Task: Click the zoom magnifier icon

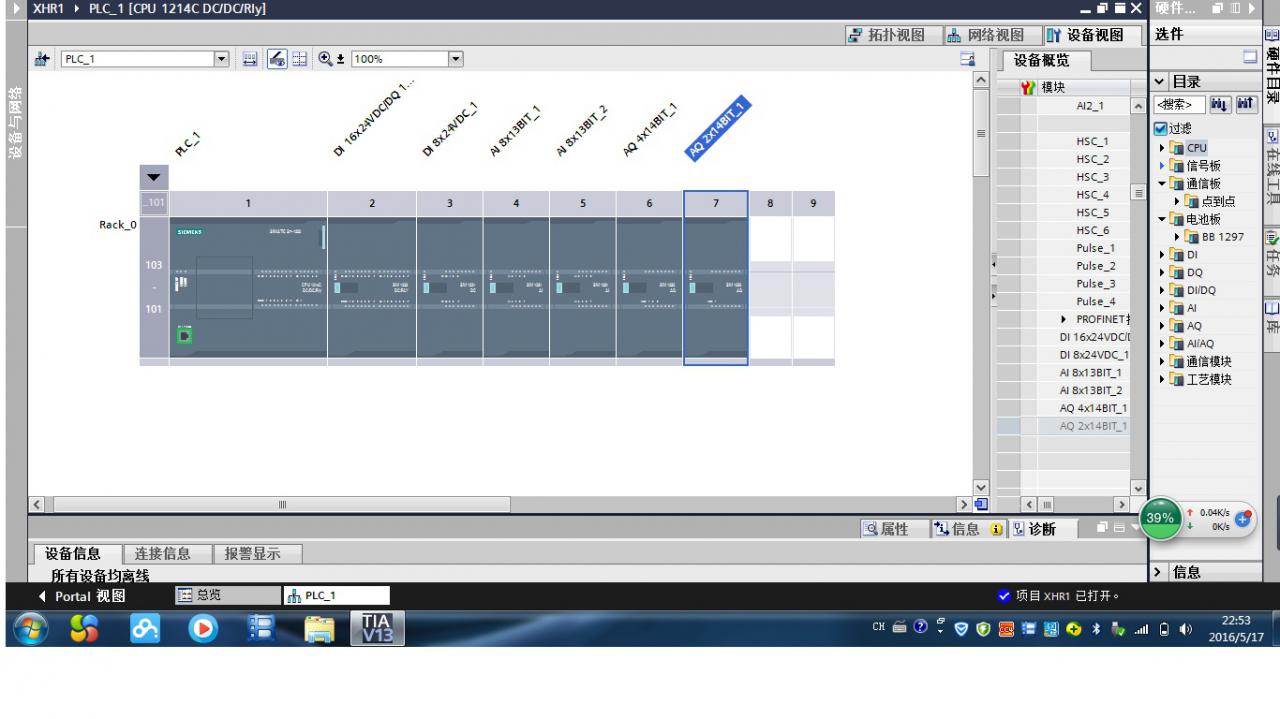Action: tap(326, 59)
